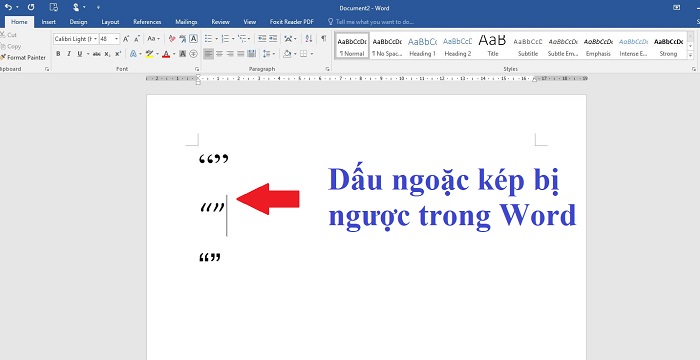This screenshot has width=700, height=360.
Task: Apply strikethrough with the abc icon
Action: [96, 54]
